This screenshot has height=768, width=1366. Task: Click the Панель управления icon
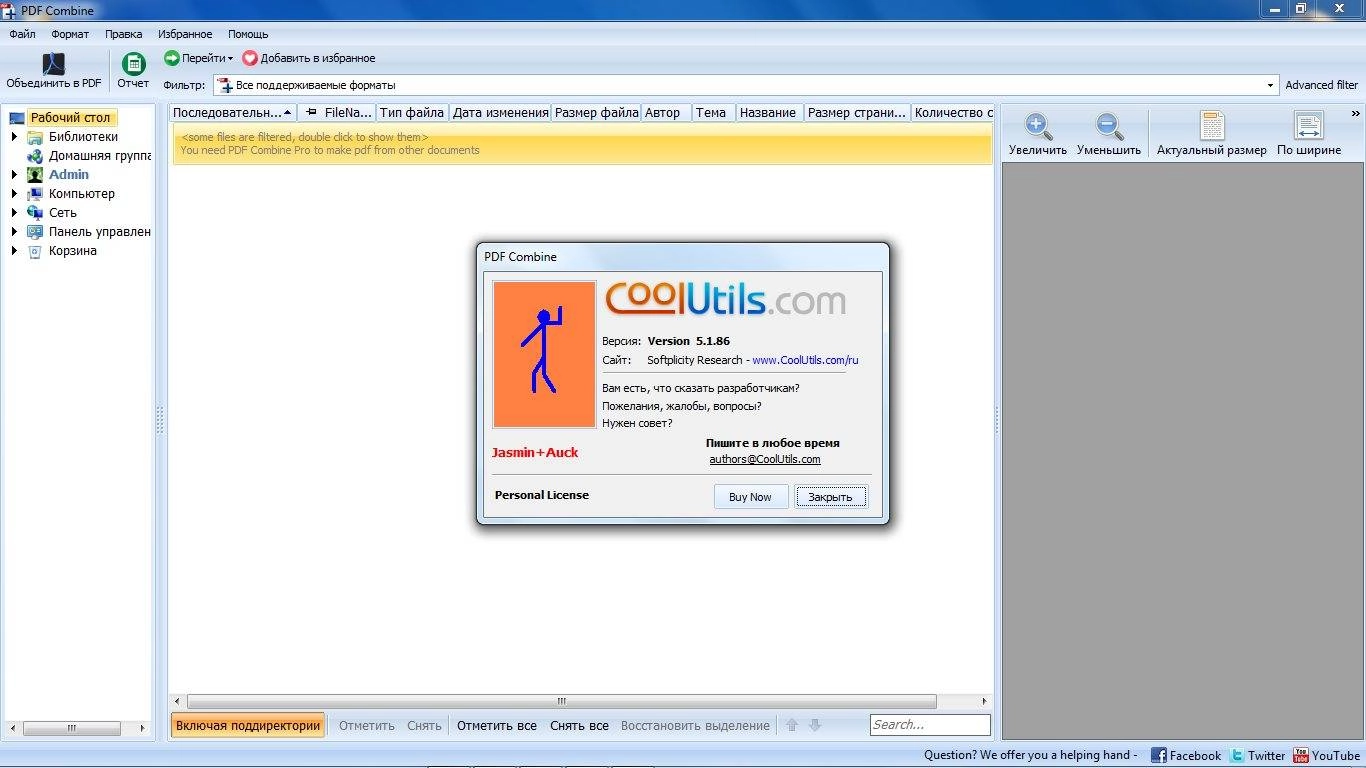point(35,232)
